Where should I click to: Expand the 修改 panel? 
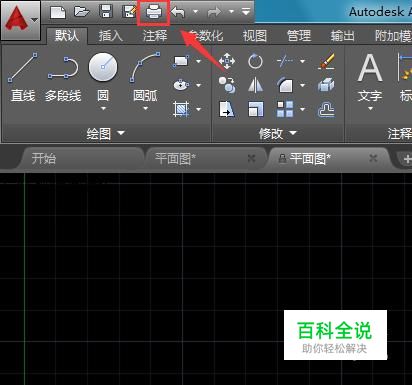(x=277, y=133)
